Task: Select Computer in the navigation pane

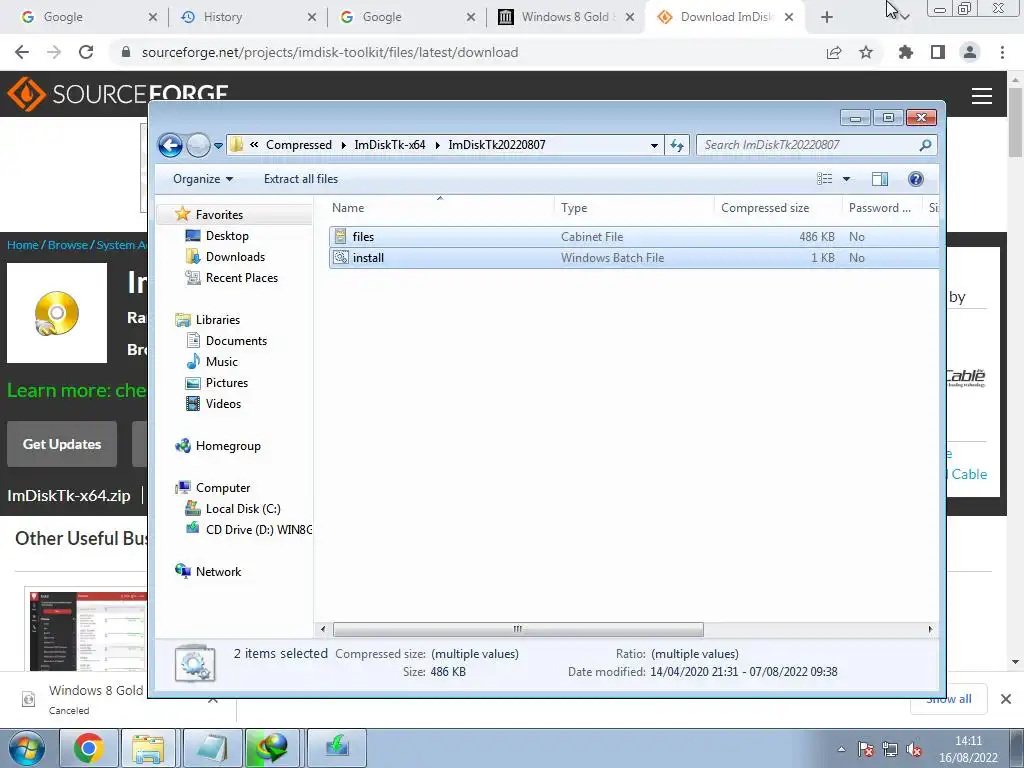Action: [223, 487]
